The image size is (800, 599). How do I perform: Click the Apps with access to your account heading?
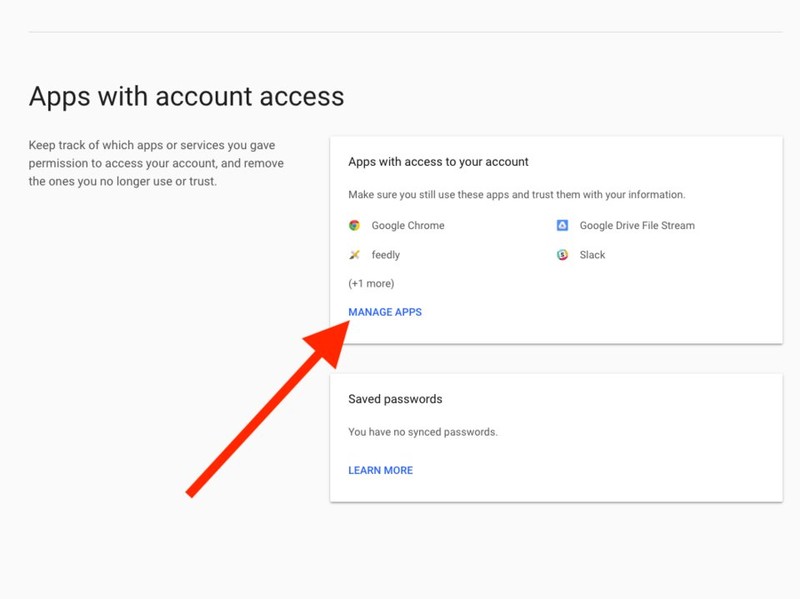click(x=438, y=162)
